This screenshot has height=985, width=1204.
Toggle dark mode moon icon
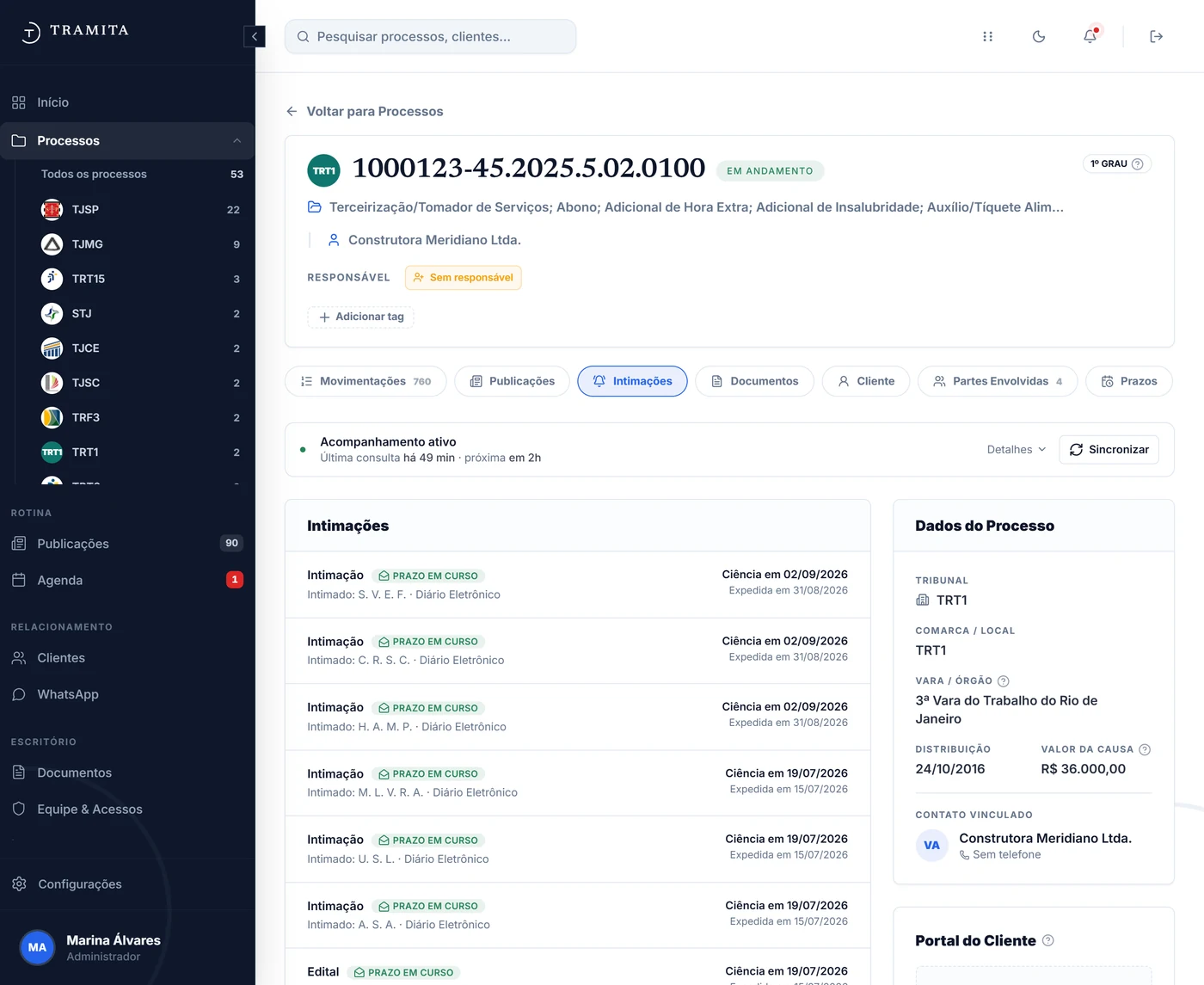point(1039,36)
